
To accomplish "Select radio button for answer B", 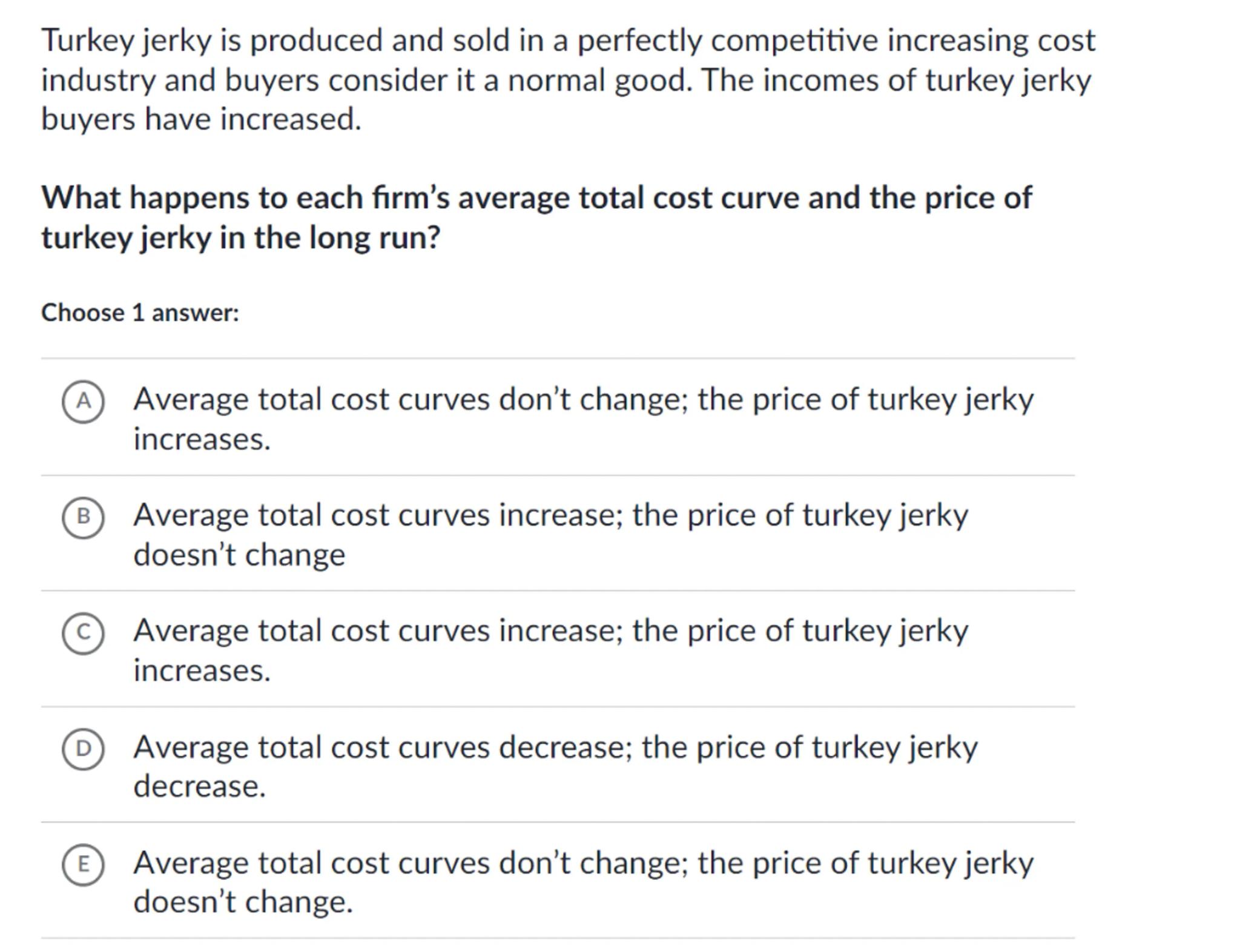I will tap(83, 517).
